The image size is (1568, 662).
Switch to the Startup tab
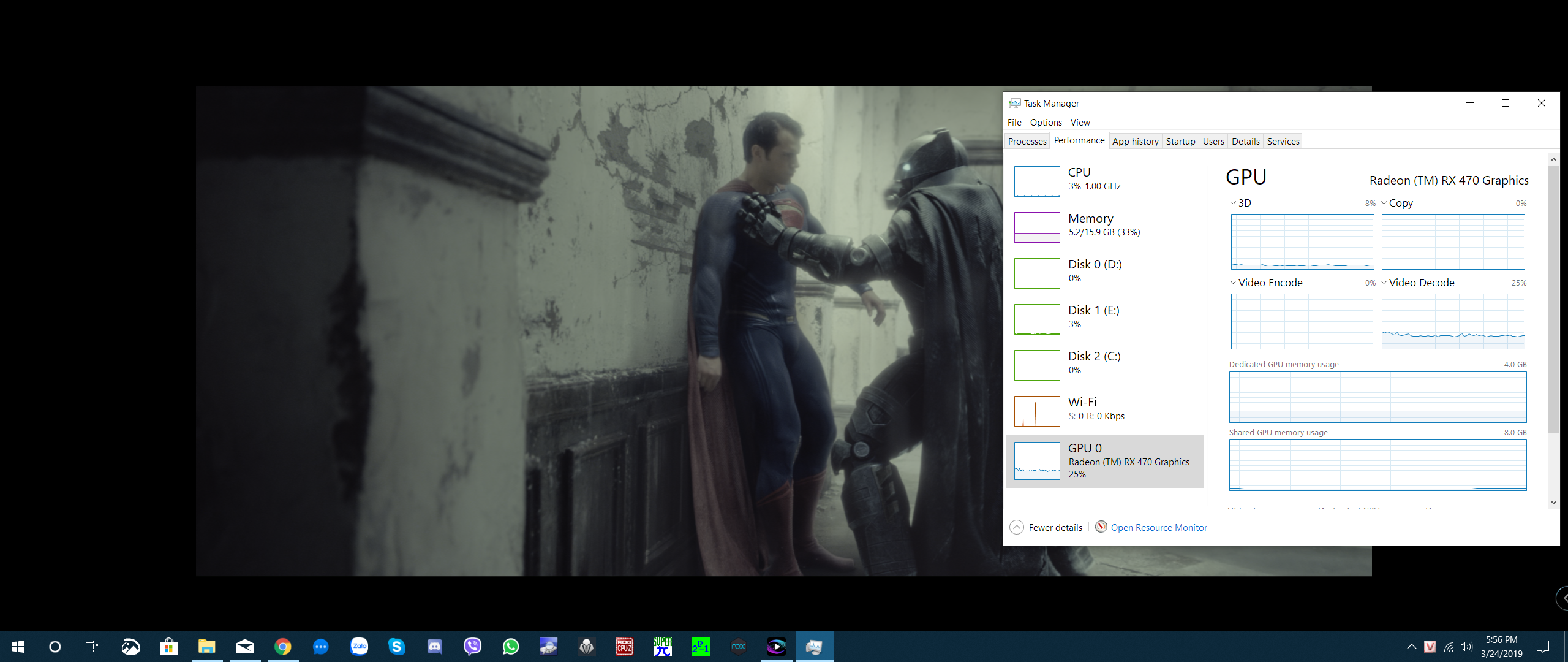[1180, 142]
